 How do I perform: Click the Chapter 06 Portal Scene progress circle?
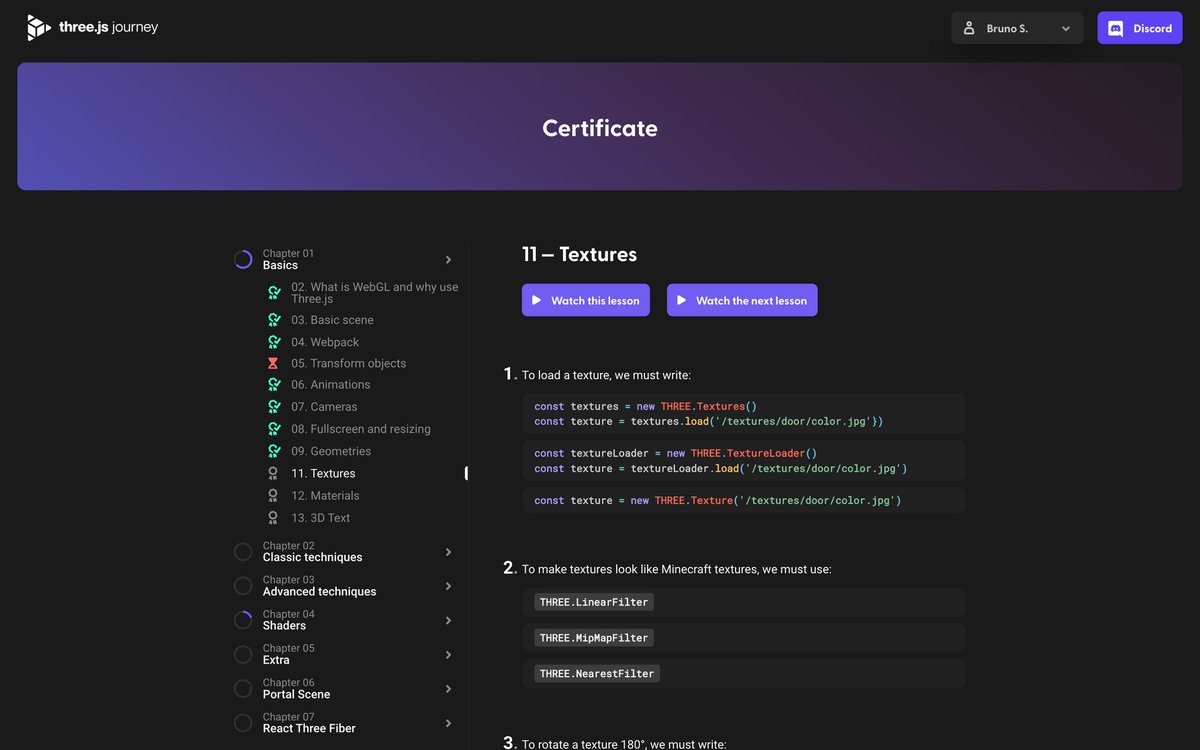[x=243, y=689]
